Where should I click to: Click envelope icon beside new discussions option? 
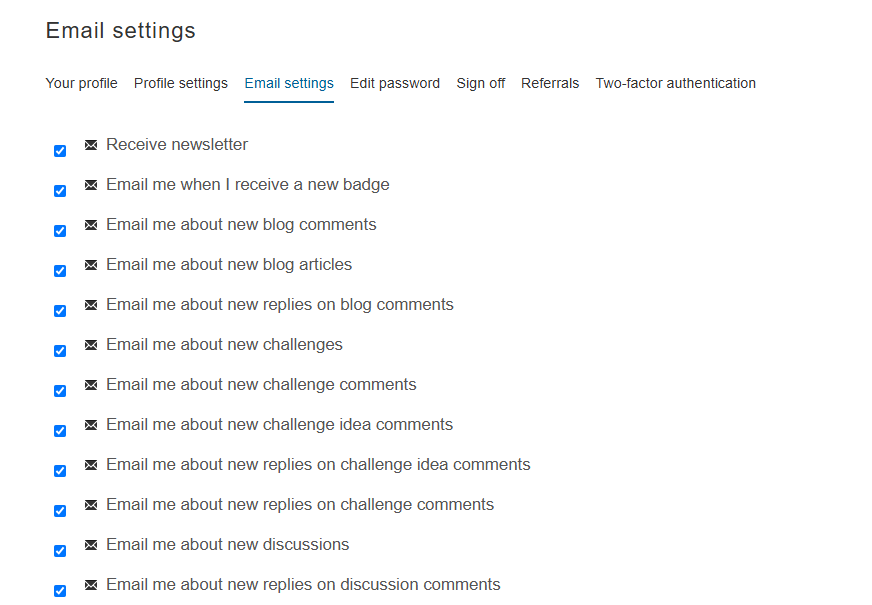pos(91,545)
